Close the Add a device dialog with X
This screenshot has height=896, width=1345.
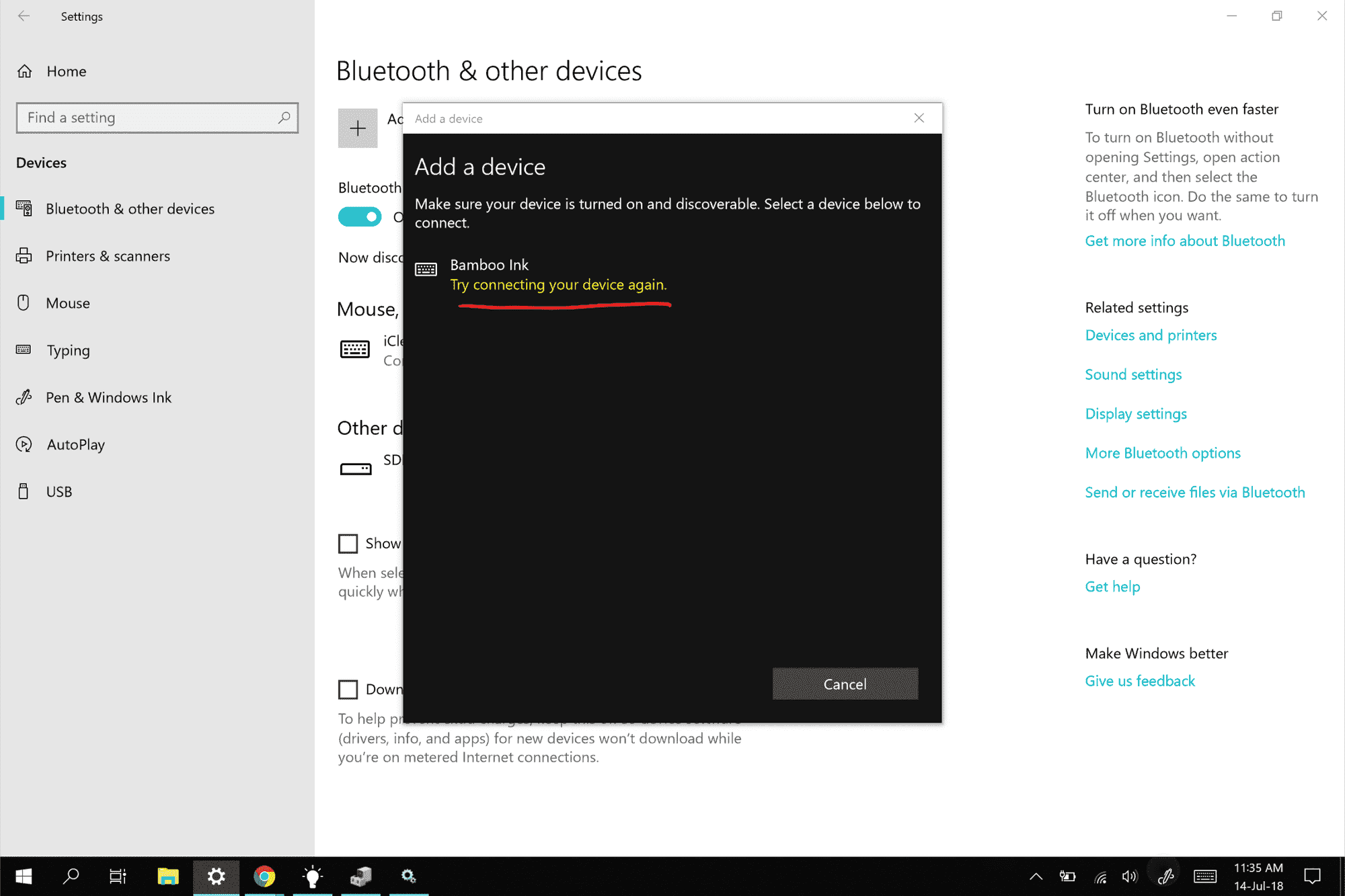click(919, 118)
